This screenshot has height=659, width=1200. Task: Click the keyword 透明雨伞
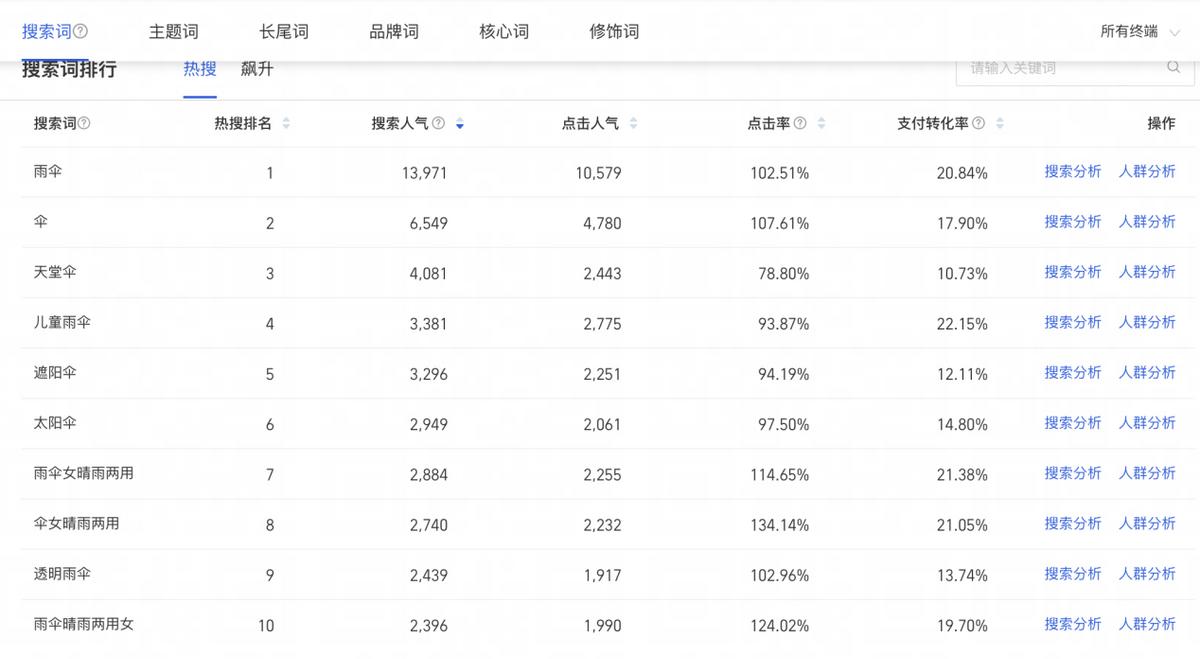coord(62,574)
